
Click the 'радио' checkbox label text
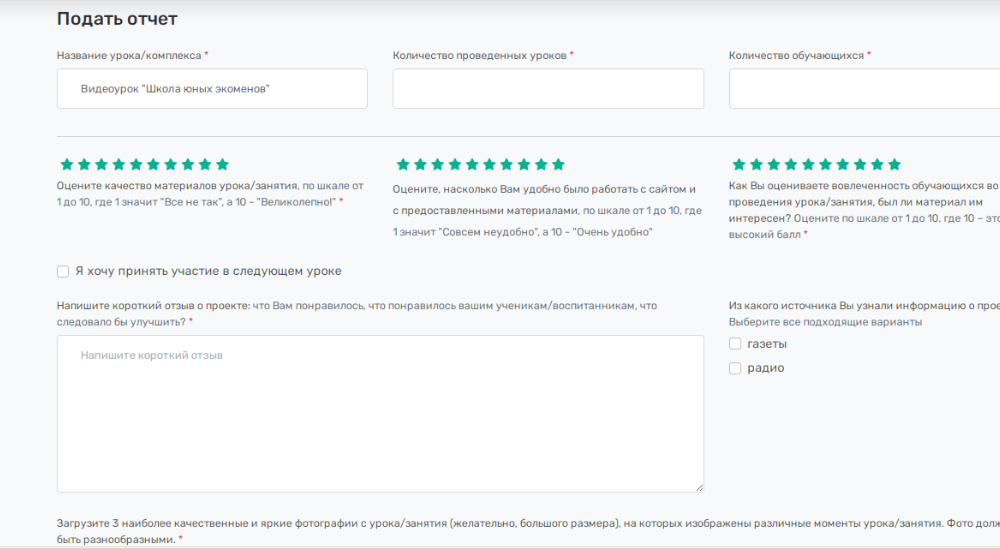coord(766,368)
